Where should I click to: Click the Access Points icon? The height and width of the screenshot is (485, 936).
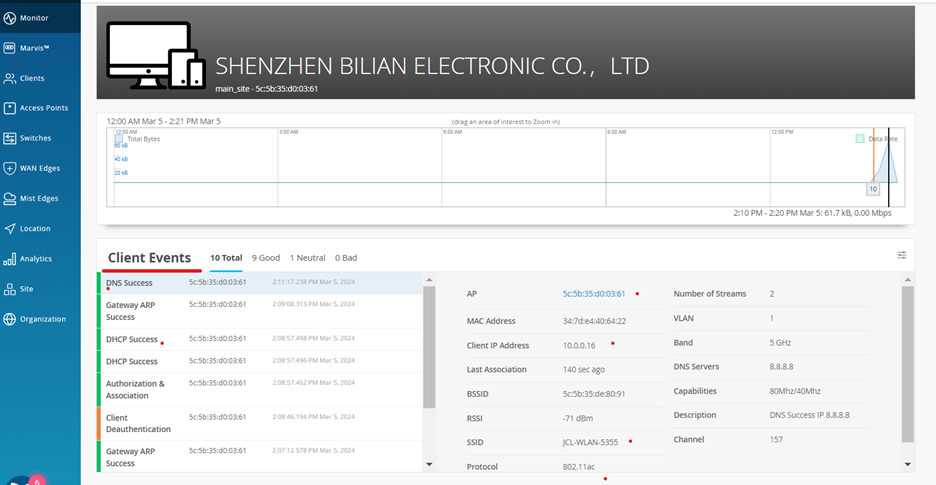click(x=10, y=108)
